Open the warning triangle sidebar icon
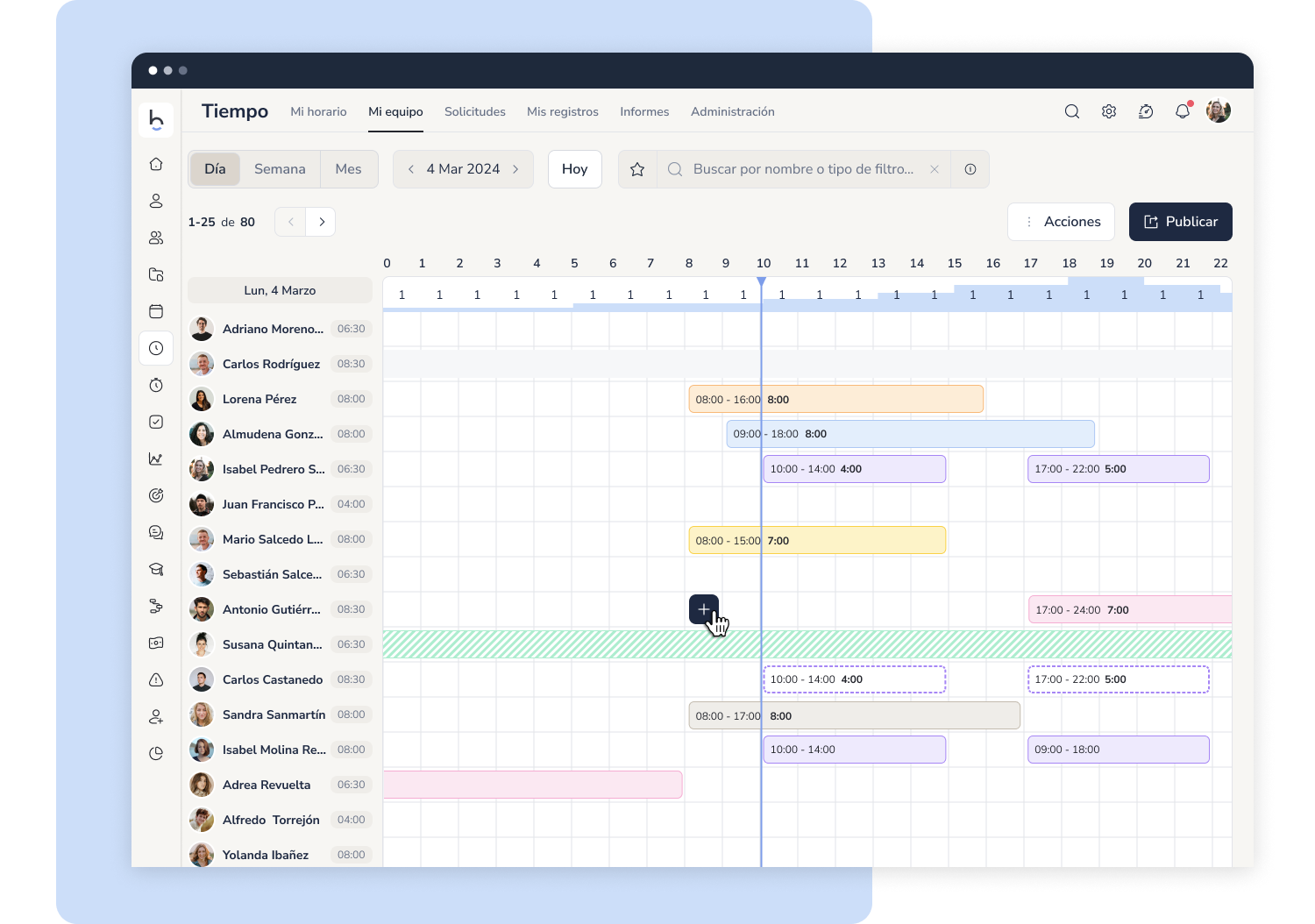Image resolution: width=1315 pixels, height=924 pixels. (156, 679)
